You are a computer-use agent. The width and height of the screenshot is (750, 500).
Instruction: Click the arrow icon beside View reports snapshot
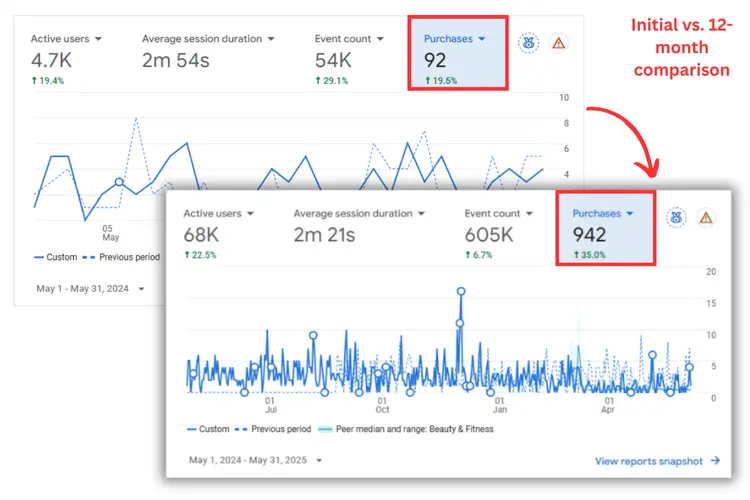715,460
